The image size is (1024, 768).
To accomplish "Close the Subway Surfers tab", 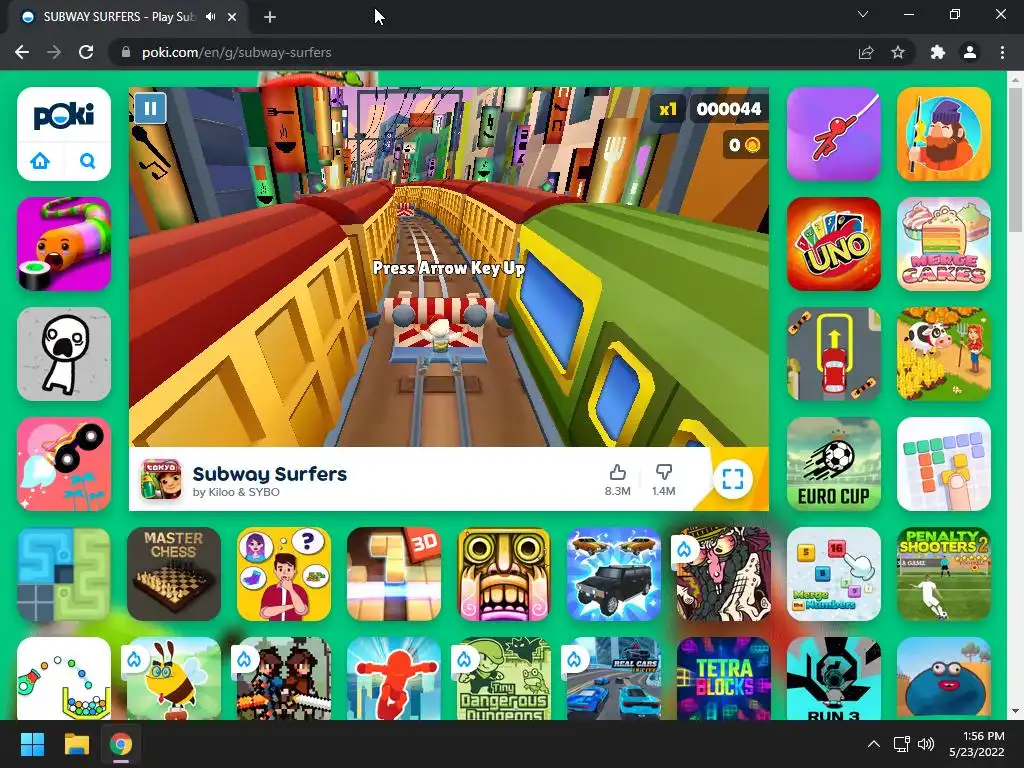I will (x=232, y=17).
